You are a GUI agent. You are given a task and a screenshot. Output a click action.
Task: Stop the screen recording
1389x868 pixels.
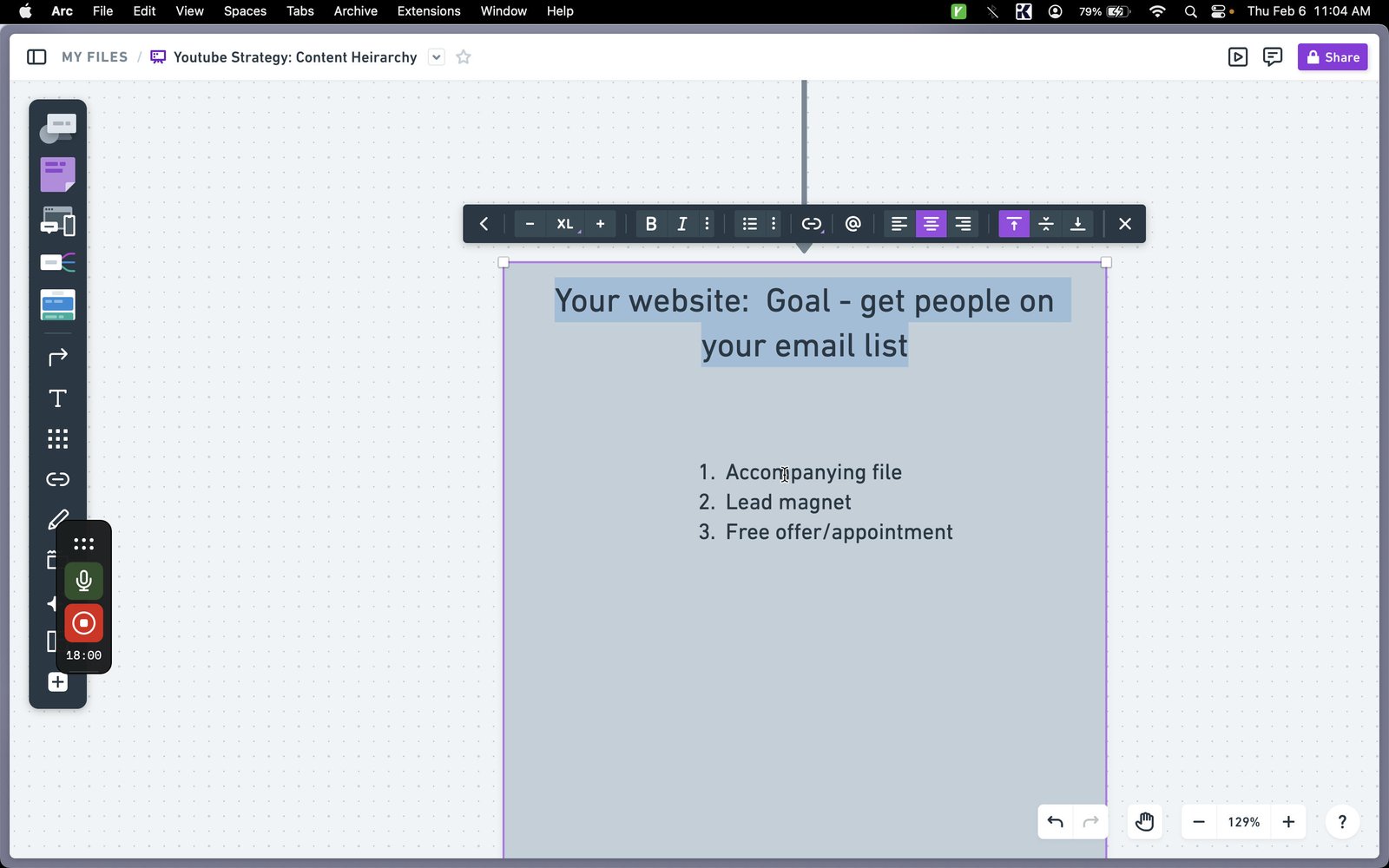[x=83, y=623]
